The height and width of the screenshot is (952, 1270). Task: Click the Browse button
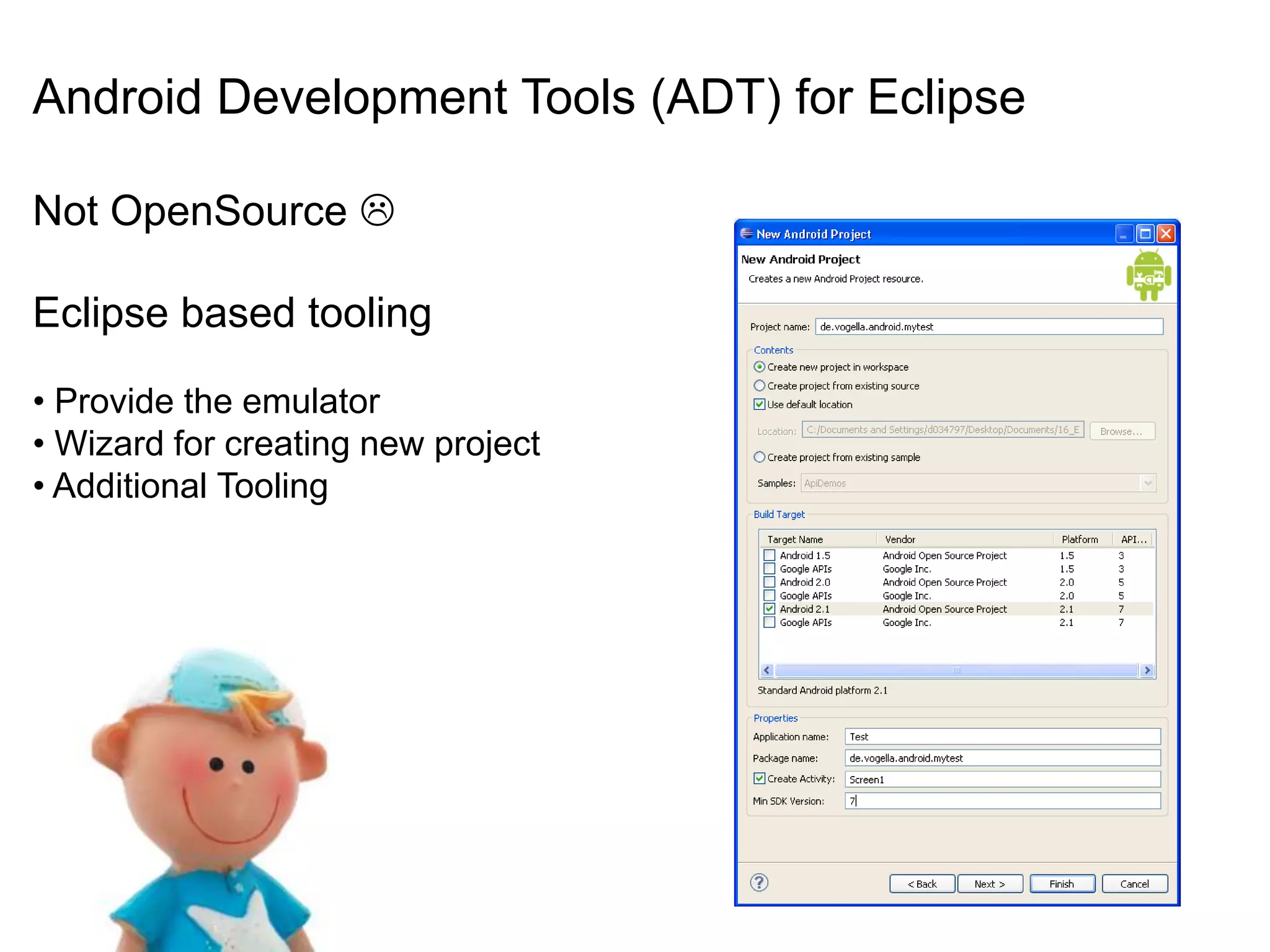(1122, 431)
